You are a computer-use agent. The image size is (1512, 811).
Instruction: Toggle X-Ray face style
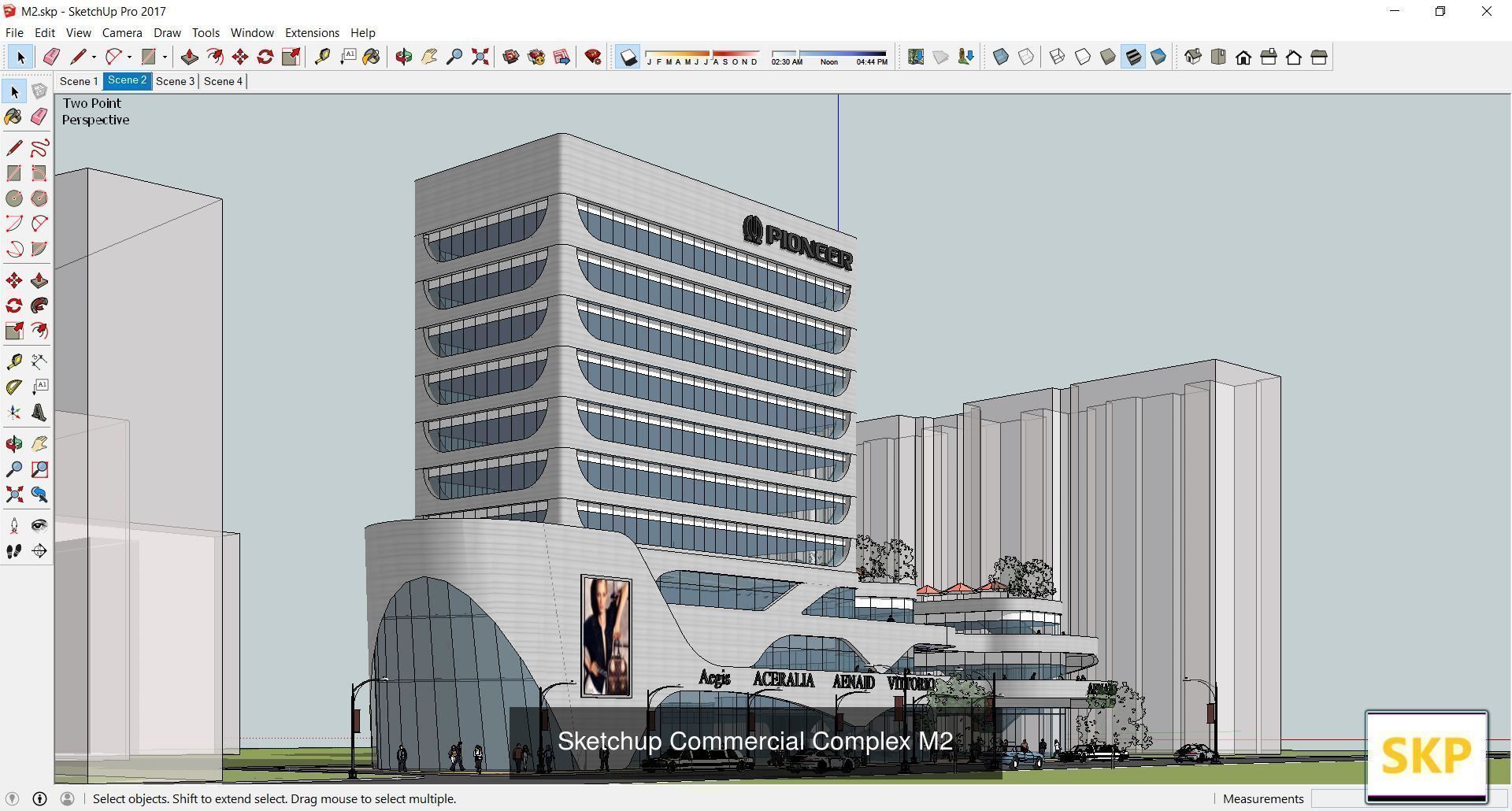coord(1001,57)
